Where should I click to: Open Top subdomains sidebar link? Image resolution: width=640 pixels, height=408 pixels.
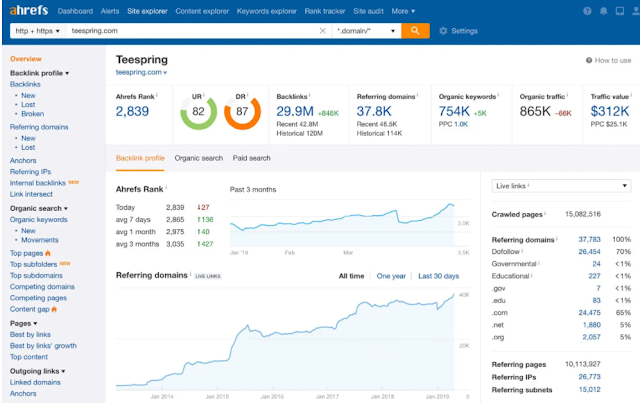coord(36,276)
